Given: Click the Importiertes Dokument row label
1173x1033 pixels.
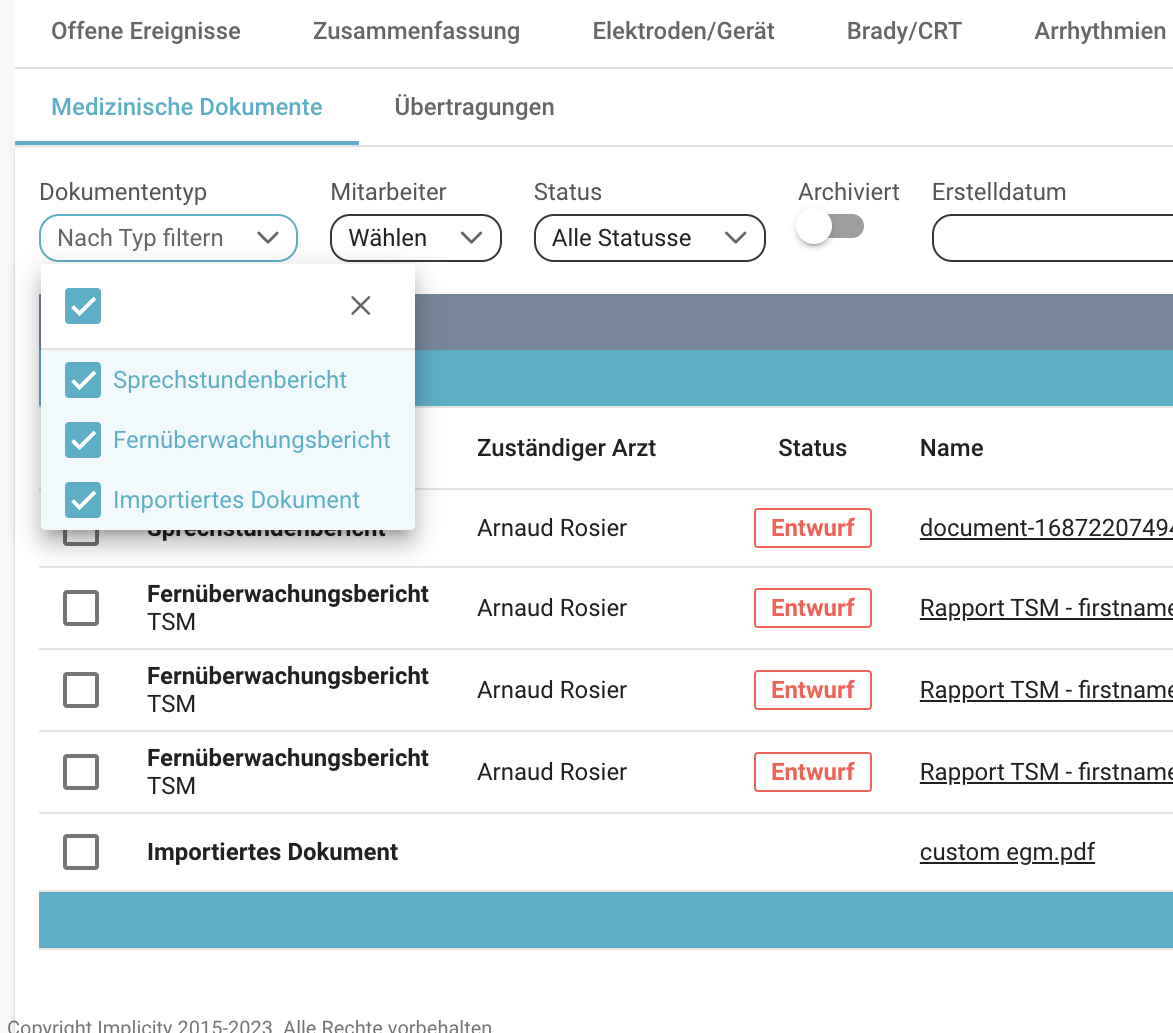Looking at the screenshot, I should [272, 852].
